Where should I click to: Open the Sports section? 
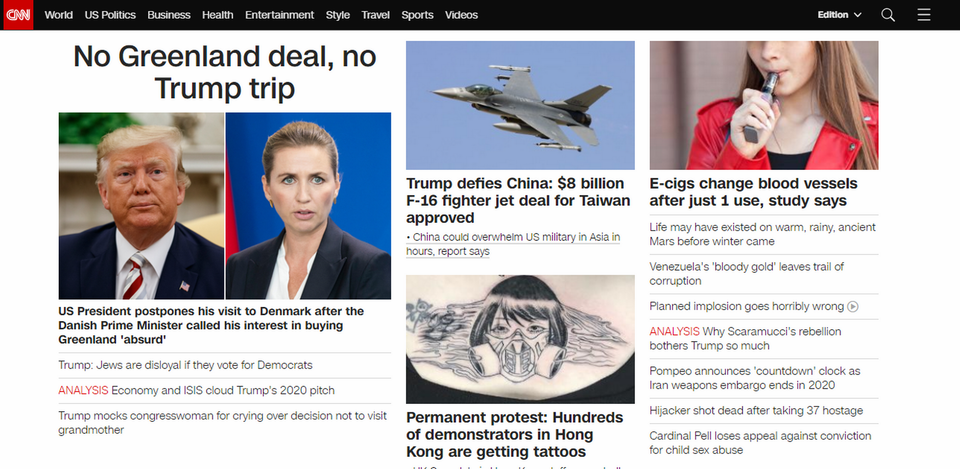[418, 15]
